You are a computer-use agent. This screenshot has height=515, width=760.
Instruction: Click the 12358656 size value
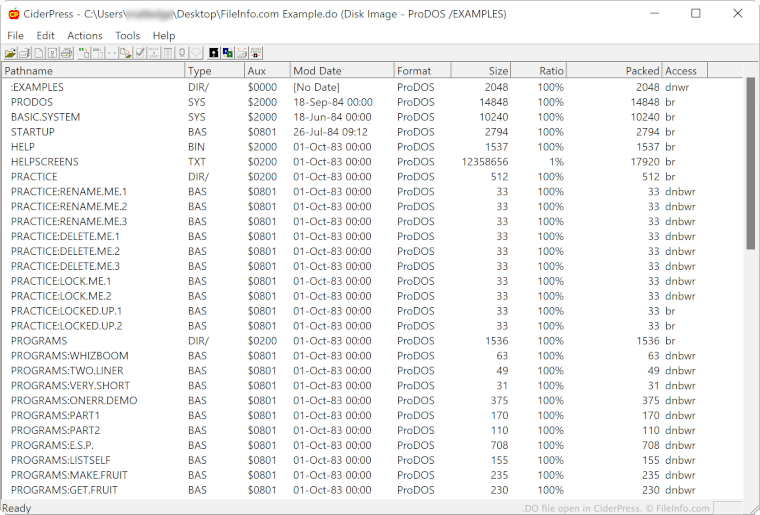[485, 162]
